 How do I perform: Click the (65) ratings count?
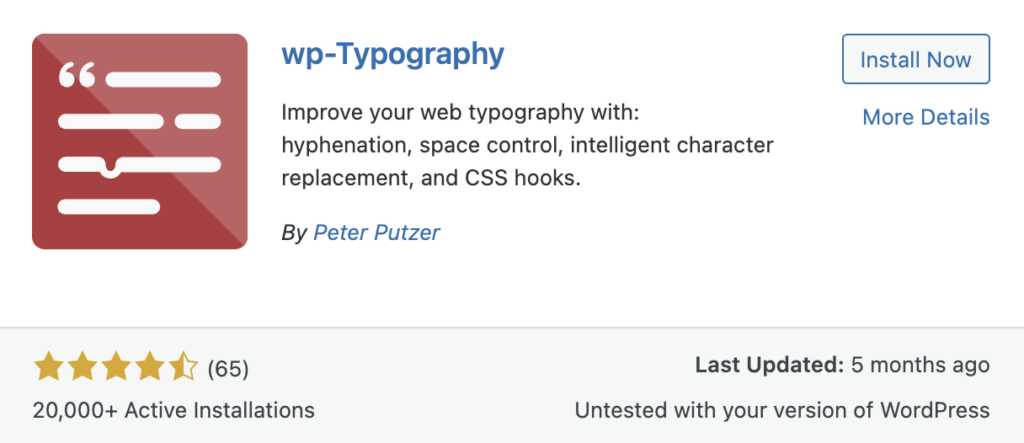click(x=227, y=369)
